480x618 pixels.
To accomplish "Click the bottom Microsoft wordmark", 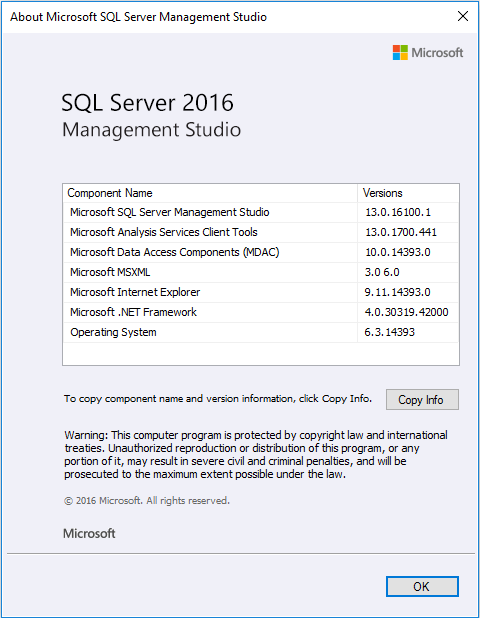I will pos(89,534).
